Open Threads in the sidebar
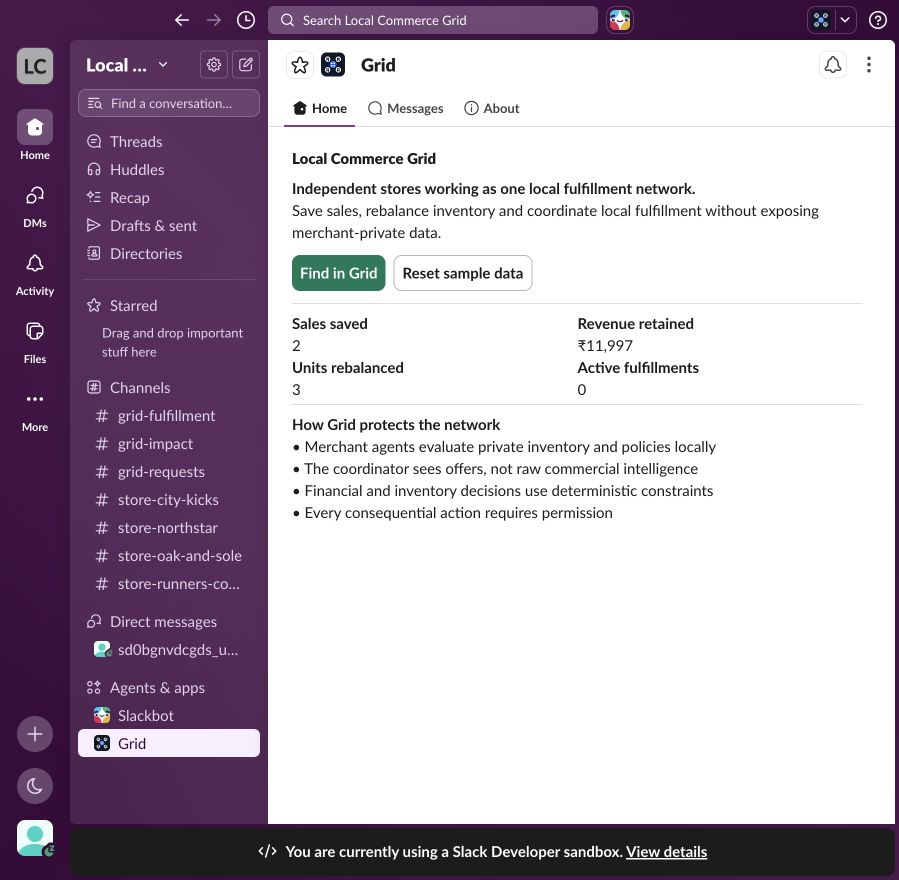 [169, 142]
